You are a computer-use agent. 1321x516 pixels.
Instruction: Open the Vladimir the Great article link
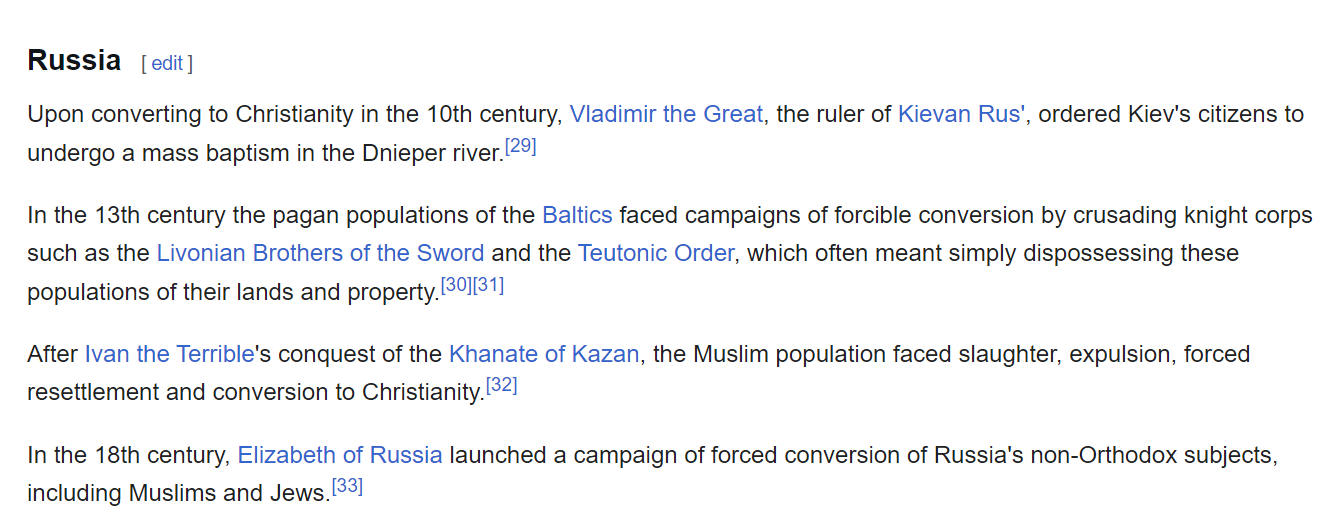click(x=666, y=114)
